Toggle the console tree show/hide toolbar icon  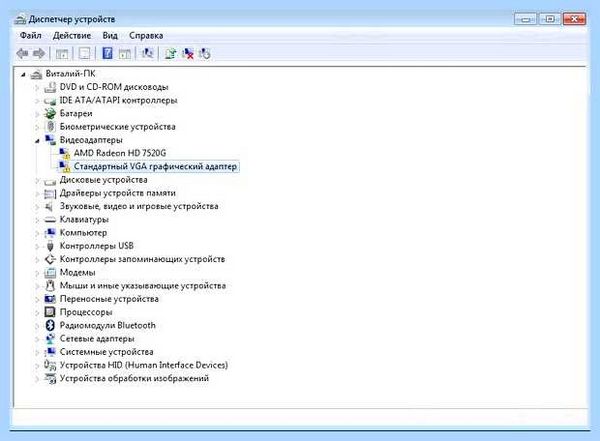[x=62, y=54]
